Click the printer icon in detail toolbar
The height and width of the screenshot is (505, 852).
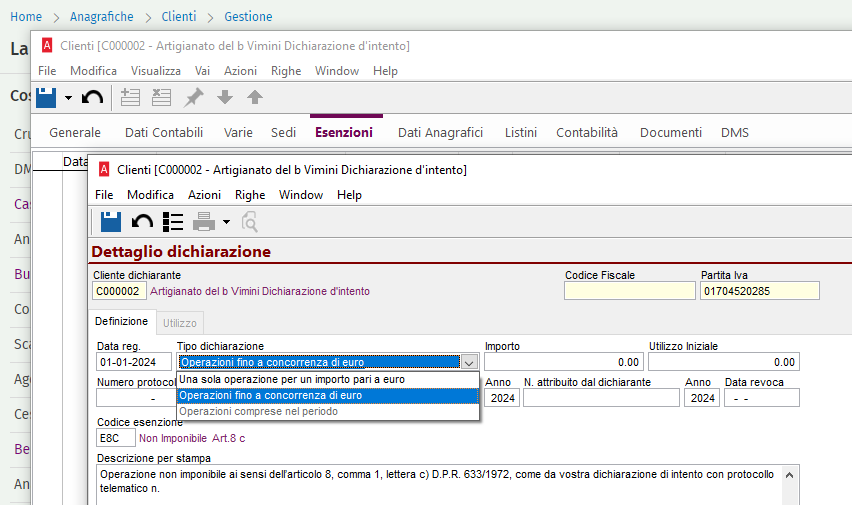pos(204,222)
